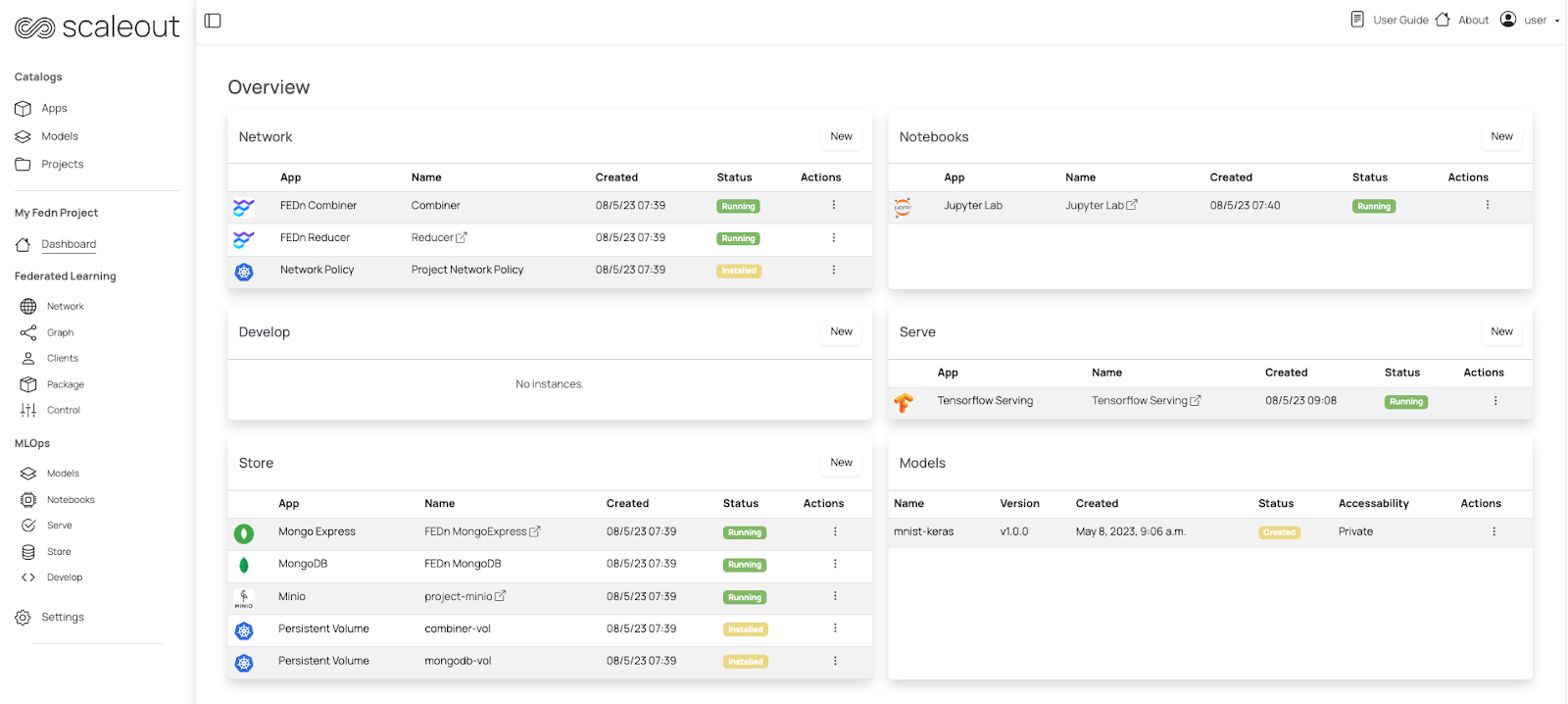The image size is (1568, 704).
Task: Open the Reducer external link icon
Action: (462, 237)
